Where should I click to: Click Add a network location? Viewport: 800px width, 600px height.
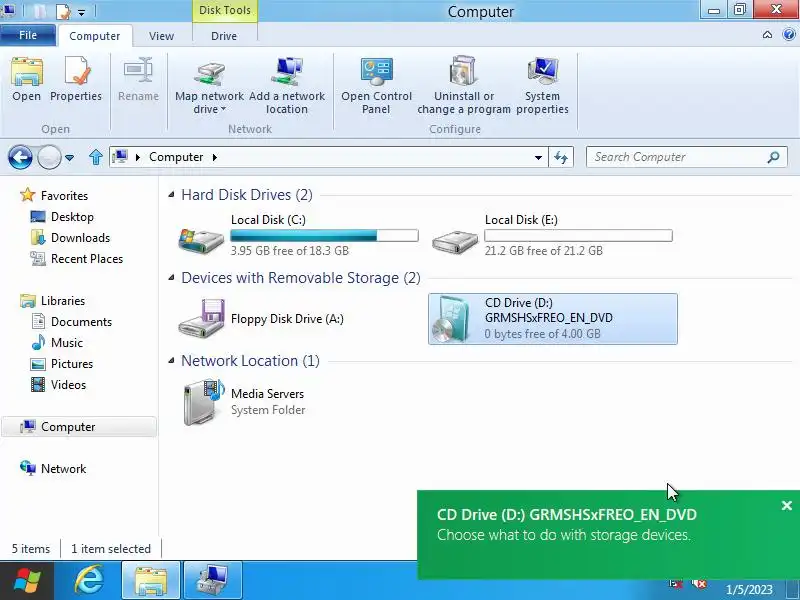pyautogui.click(x=287, y=85)
